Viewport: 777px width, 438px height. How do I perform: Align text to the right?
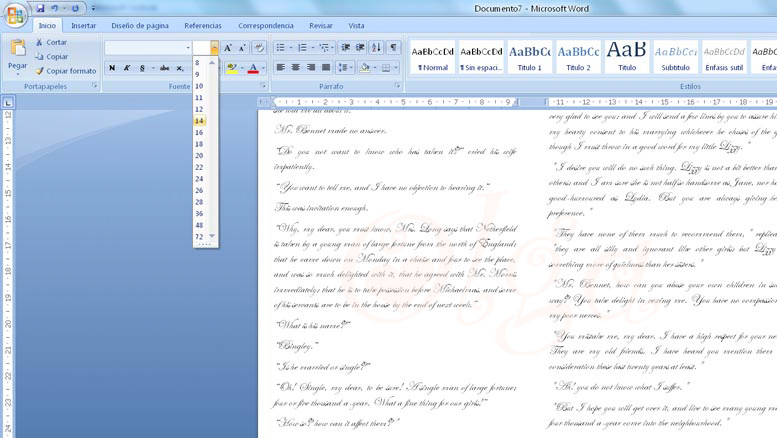[x=311, y=67]
